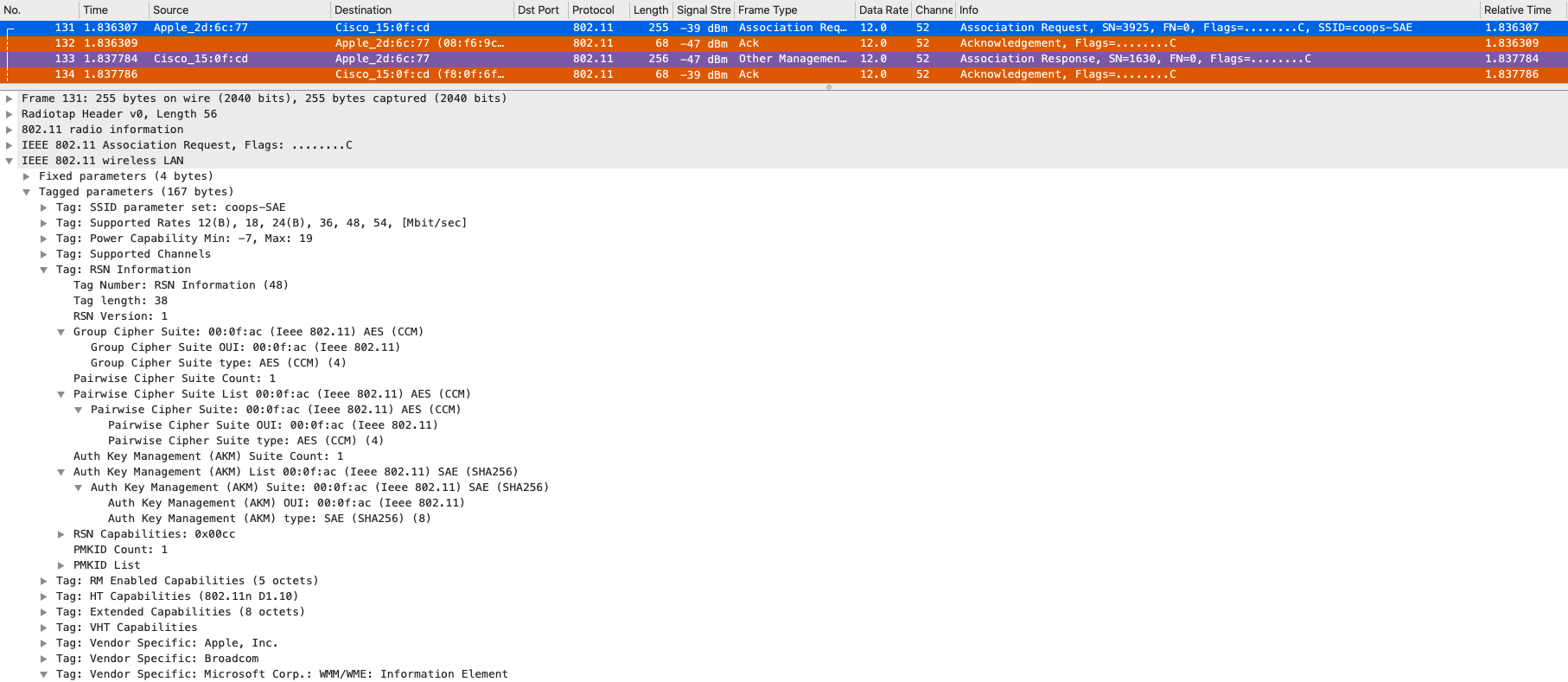Expand the PMKID List entry
Viewport: 1568px width, 682px height.
[61, 565]
